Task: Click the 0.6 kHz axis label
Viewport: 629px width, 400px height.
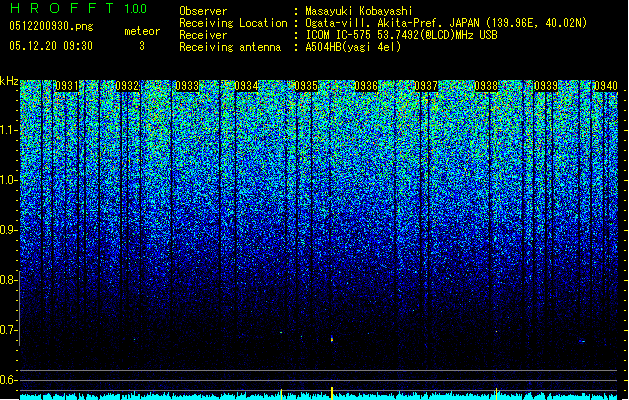Action: 7,380
